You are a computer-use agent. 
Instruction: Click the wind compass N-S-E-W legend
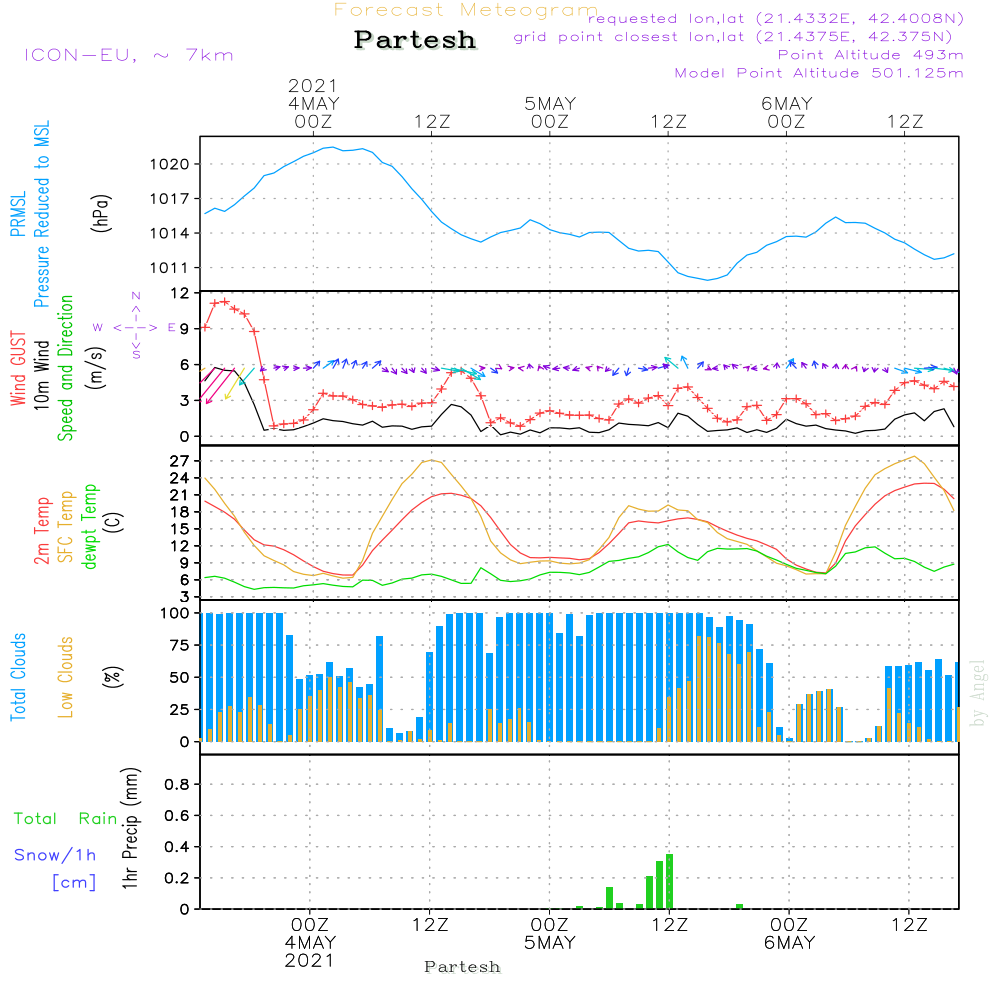(x=135, y=327)
